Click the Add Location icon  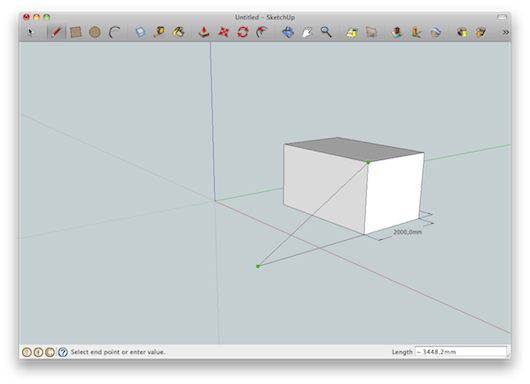coord(352,32)
